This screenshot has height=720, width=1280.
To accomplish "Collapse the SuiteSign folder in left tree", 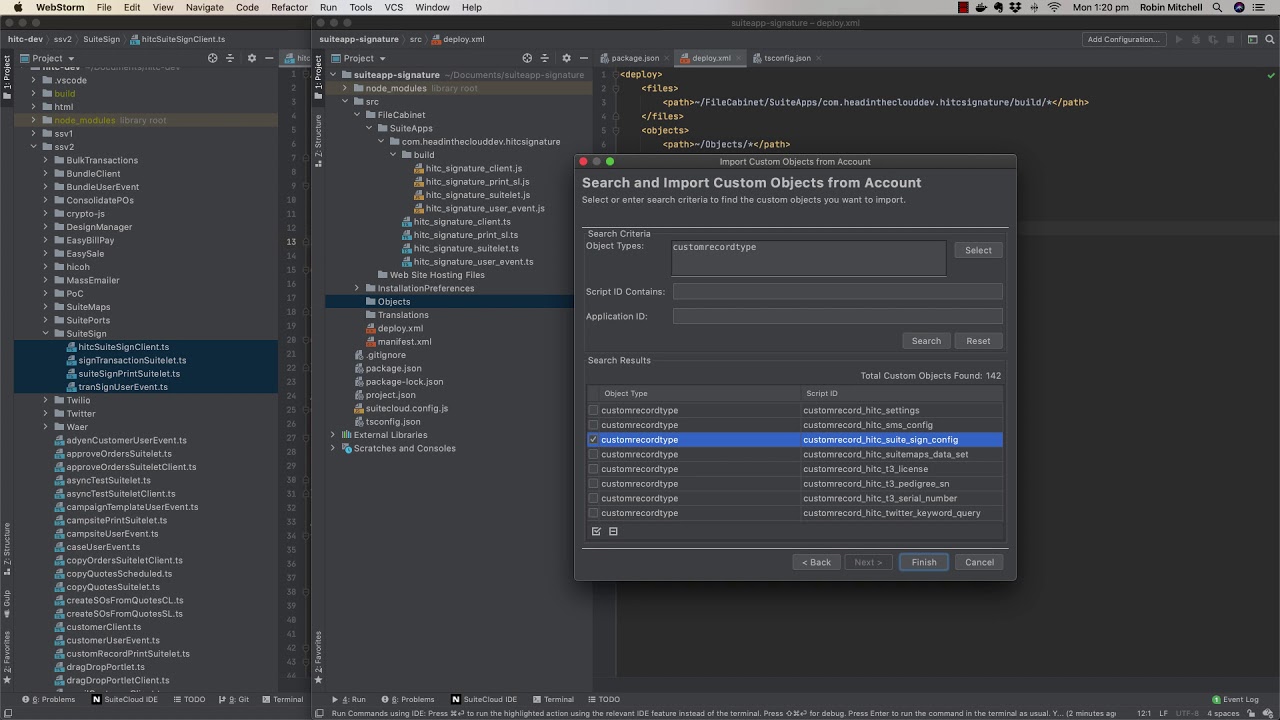I will point(45,334).
